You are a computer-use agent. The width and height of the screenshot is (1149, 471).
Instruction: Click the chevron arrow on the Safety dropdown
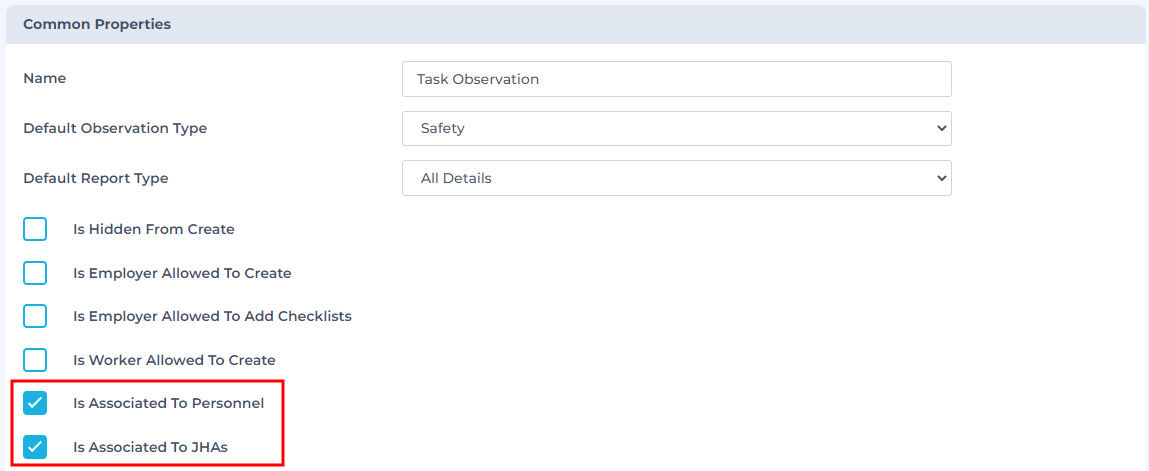[941, 128]
